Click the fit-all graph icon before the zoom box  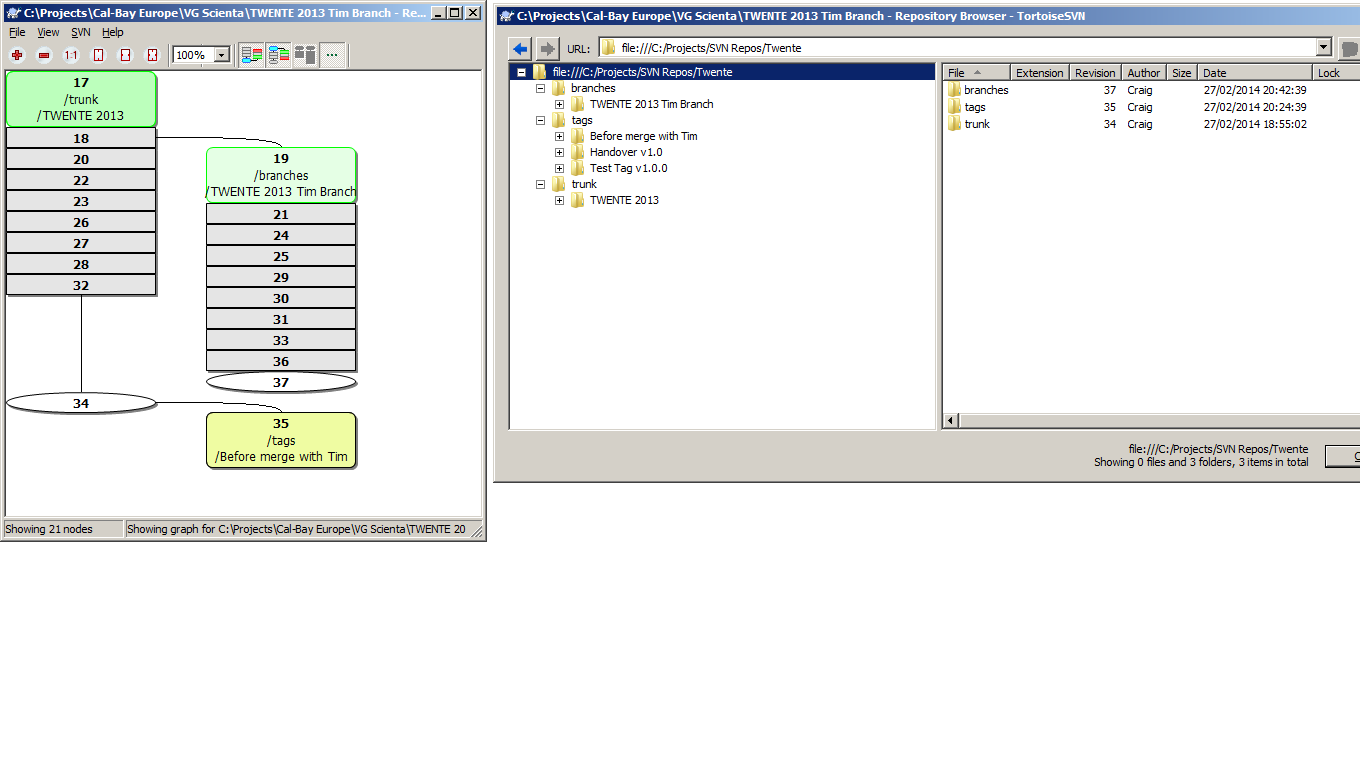coord(152,55)
